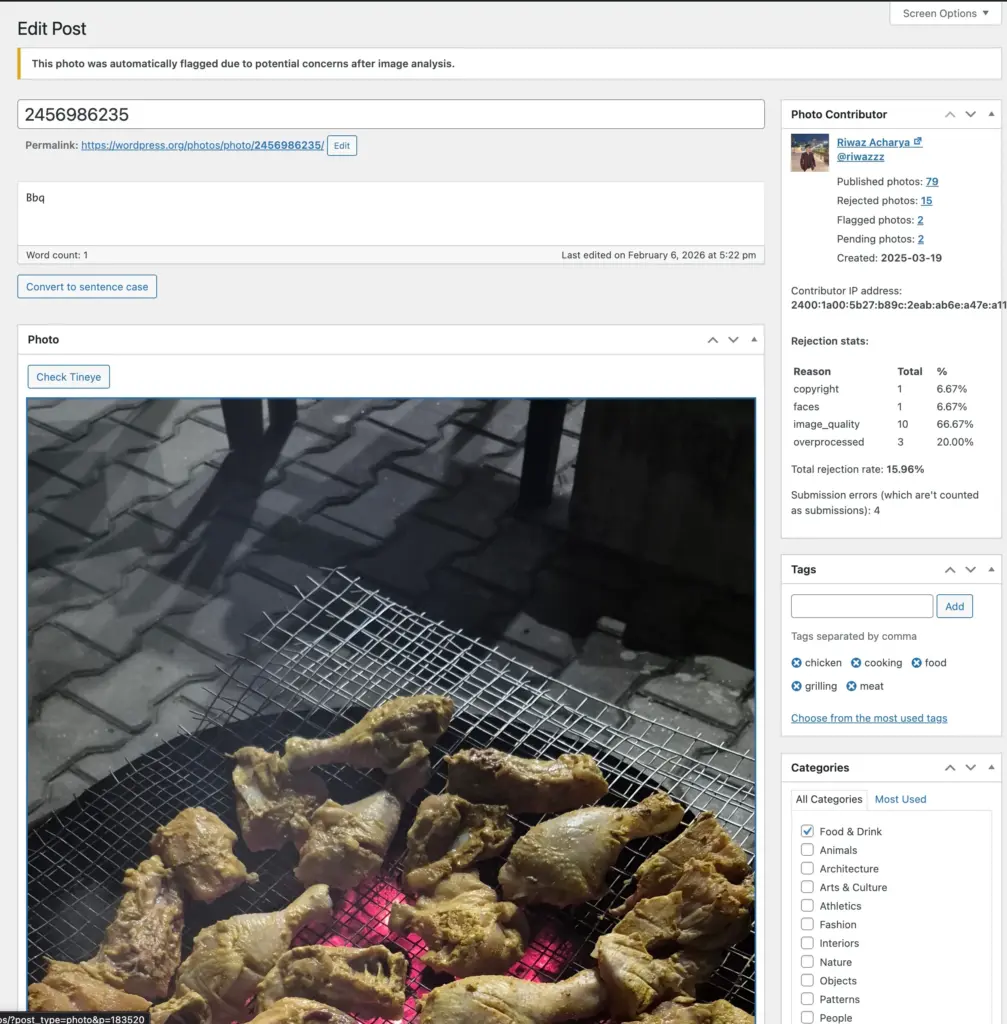Uncheck the Food & Drink category
This screenshot has height=1024, width=1007.
(806, 831)
